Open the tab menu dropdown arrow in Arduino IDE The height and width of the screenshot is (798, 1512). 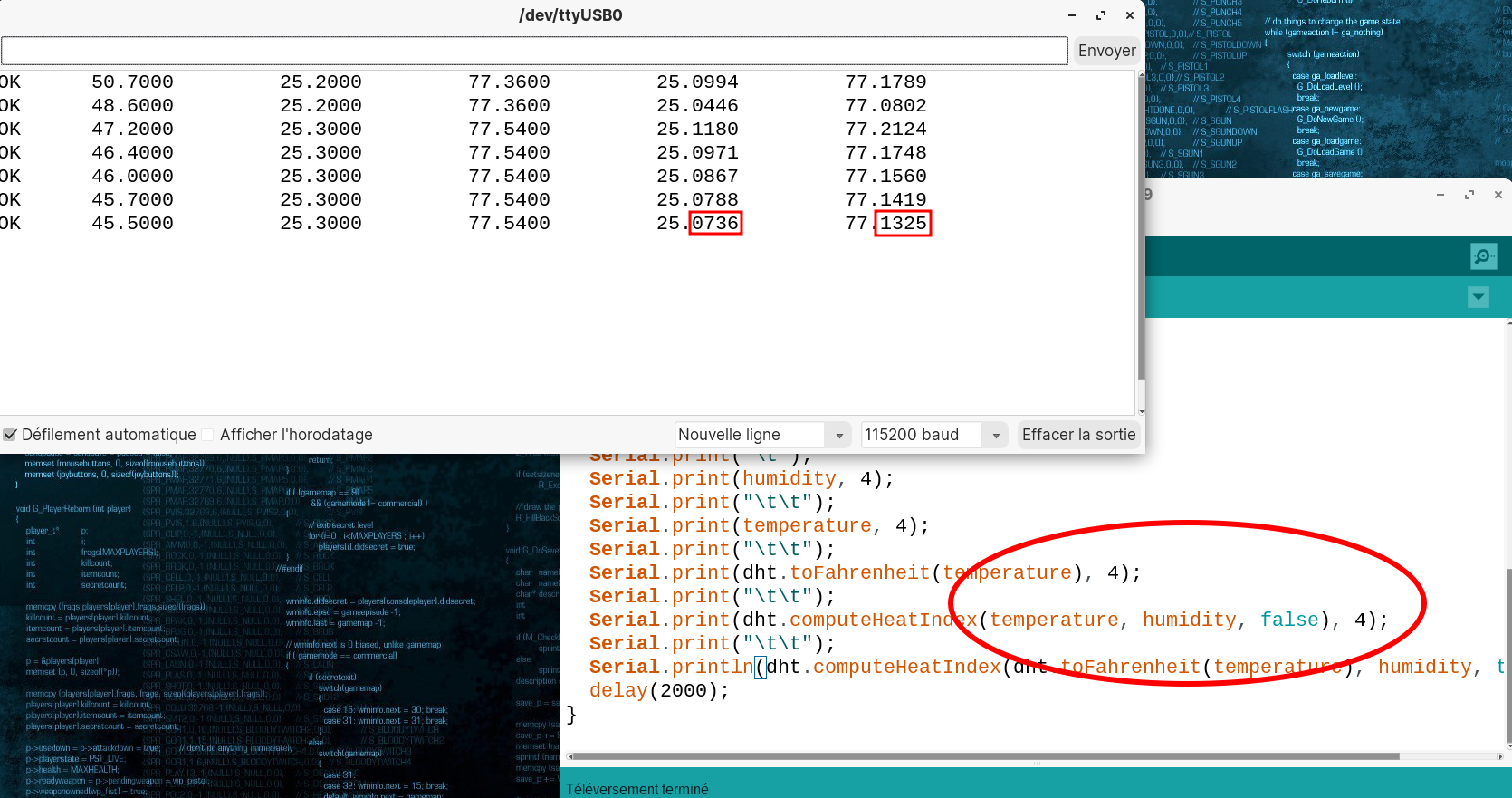coord(1479,296)
